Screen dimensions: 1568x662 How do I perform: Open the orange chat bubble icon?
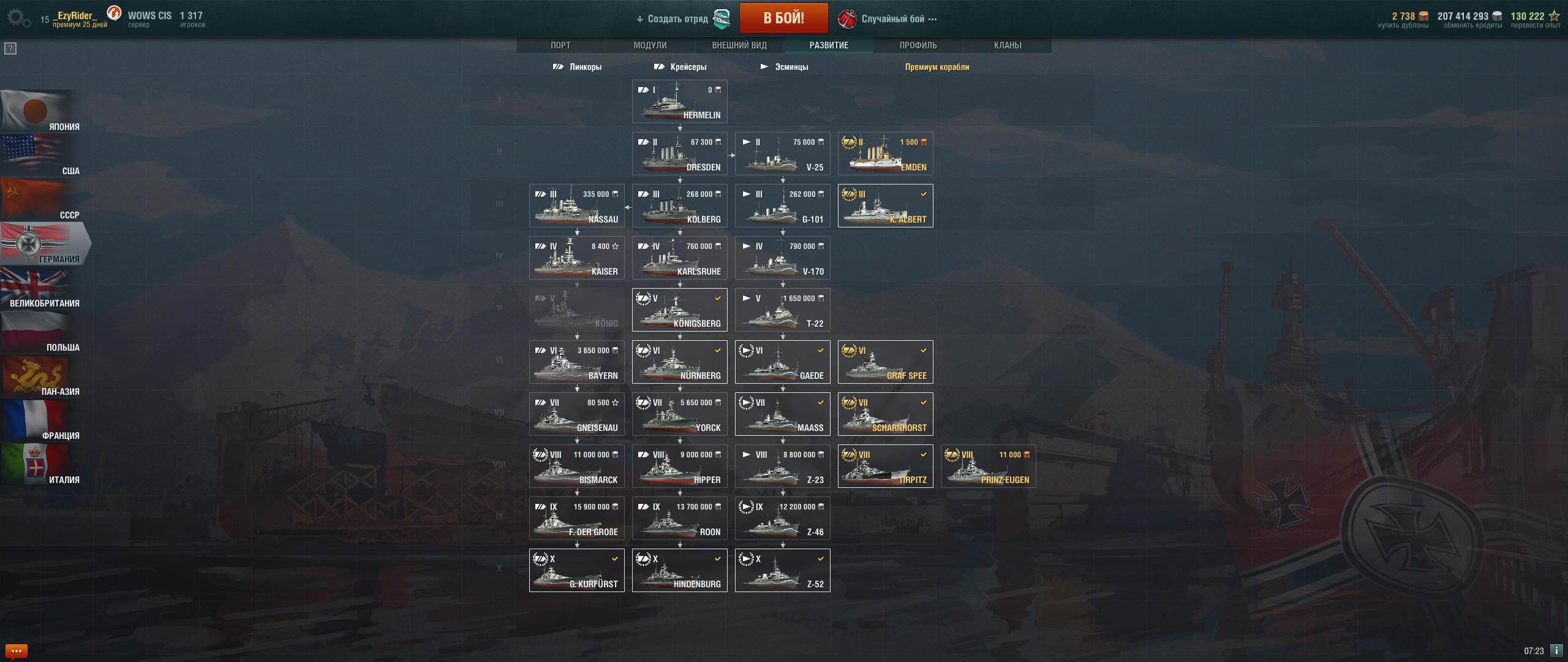coord(16,650)
